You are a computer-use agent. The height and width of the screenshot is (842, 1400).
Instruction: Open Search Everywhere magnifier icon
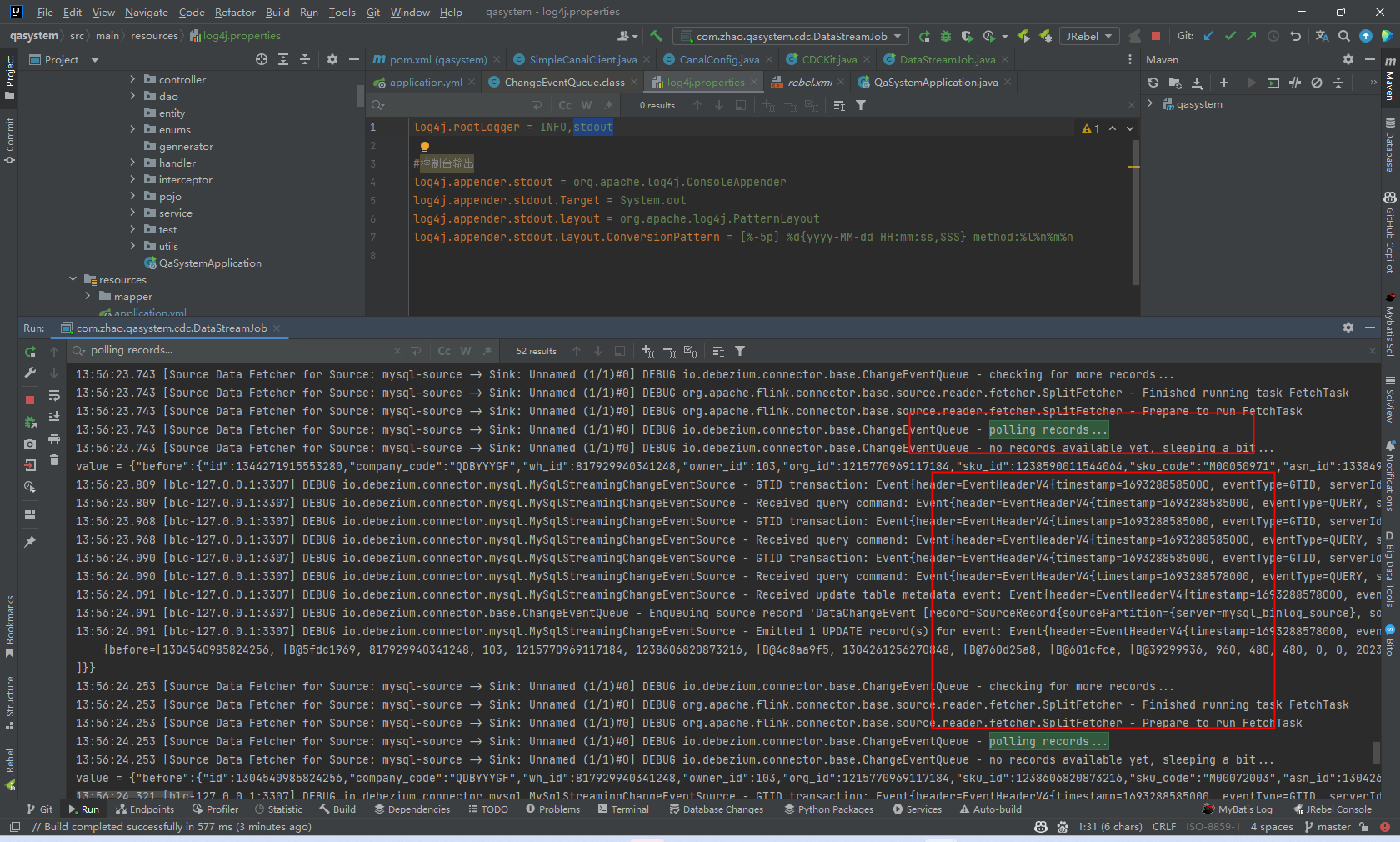(1344, 36)
